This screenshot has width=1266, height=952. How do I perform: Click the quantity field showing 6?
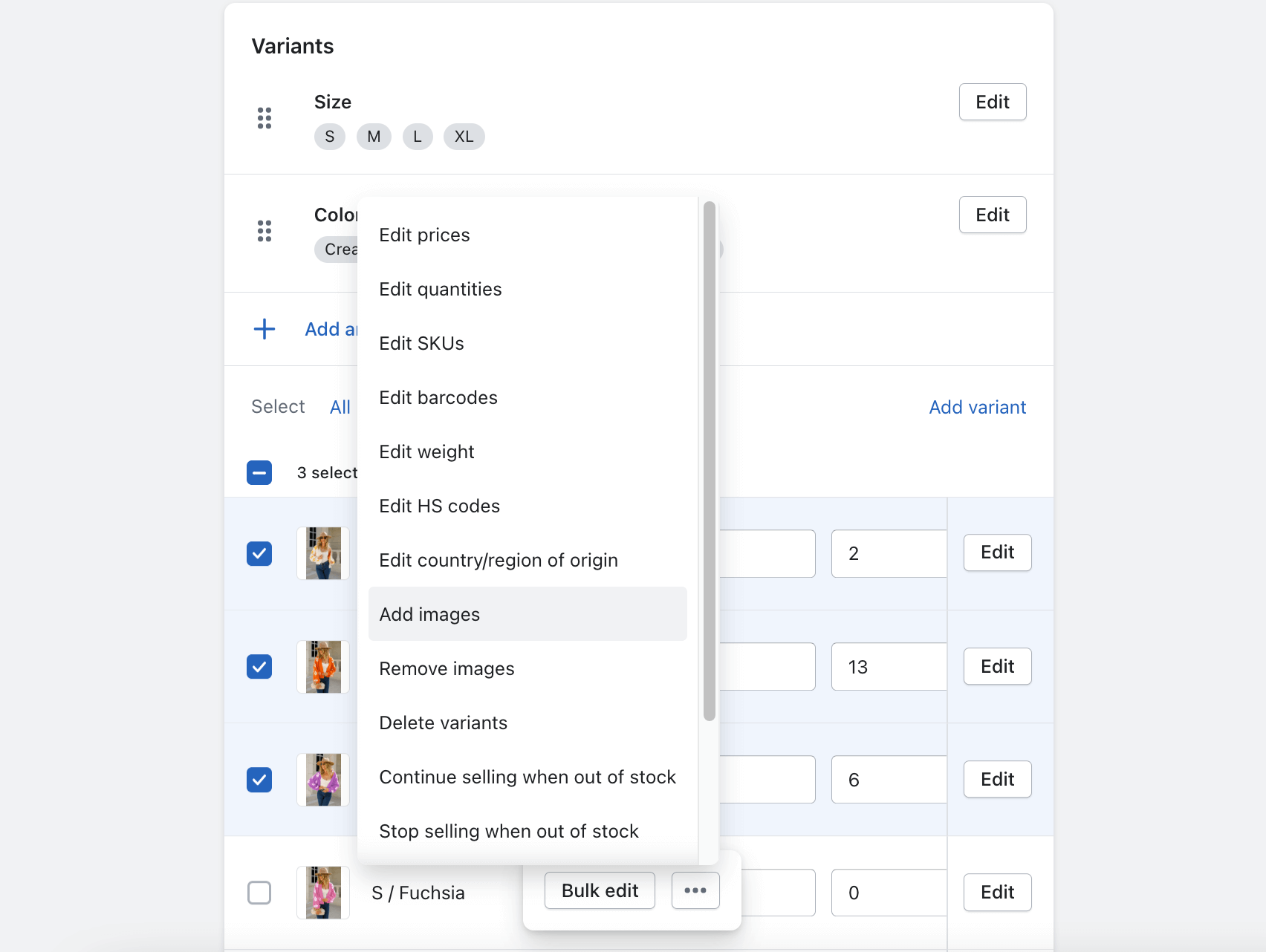pos(889,779)
